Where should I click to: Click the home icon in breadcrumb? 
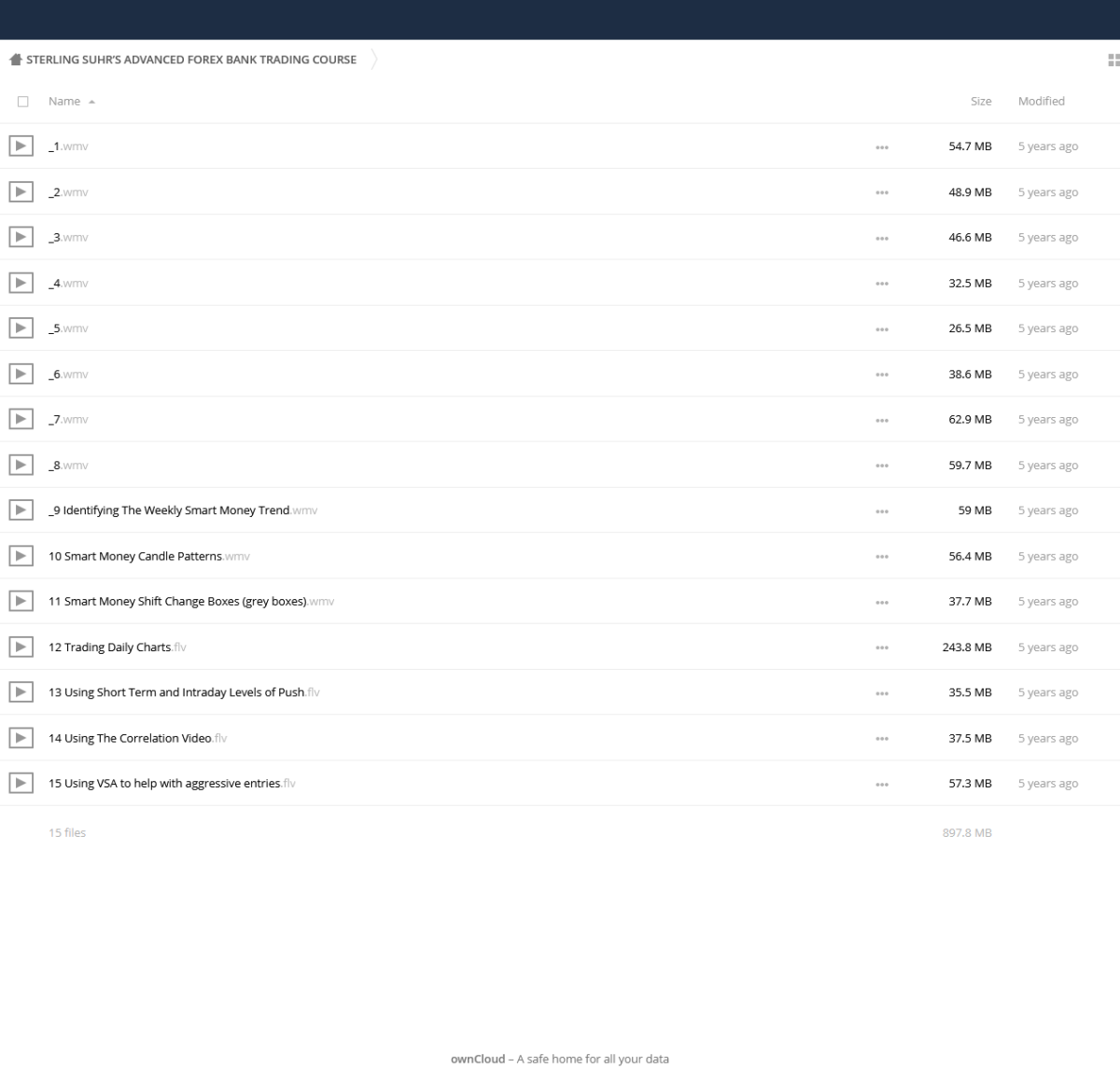point(16,60)
